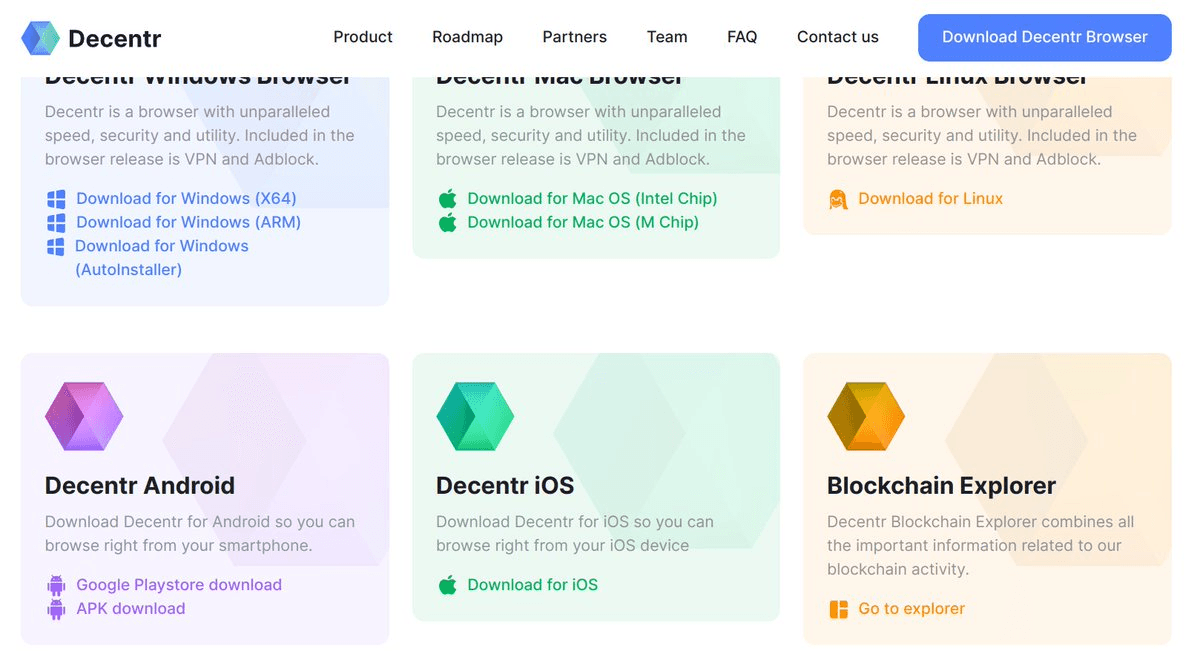The width and height of the screenshot is (1200, 651).
Task: Click Windows icon beside the X64 download
Action: (56, 199)
